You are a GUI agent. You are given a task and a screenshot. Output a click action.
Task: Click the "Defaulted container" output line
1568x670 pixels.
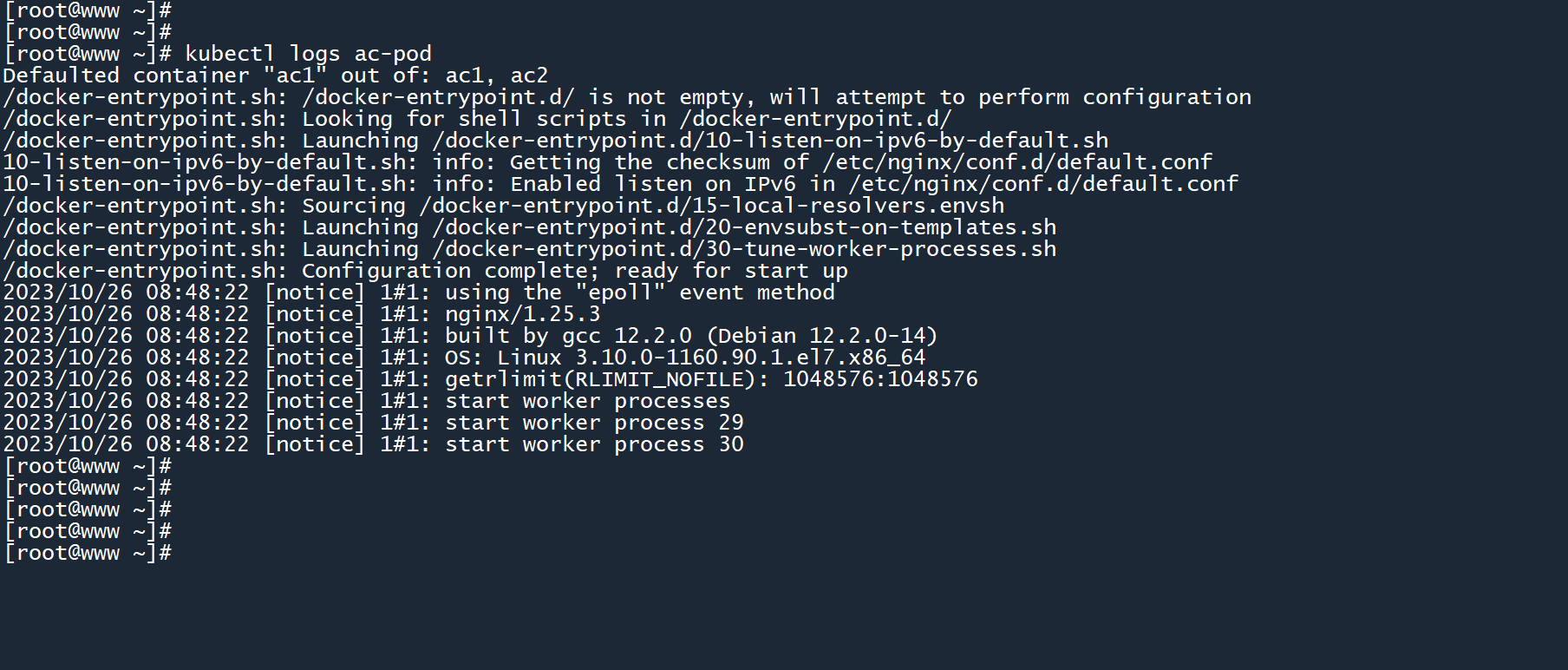pos(275,76)
